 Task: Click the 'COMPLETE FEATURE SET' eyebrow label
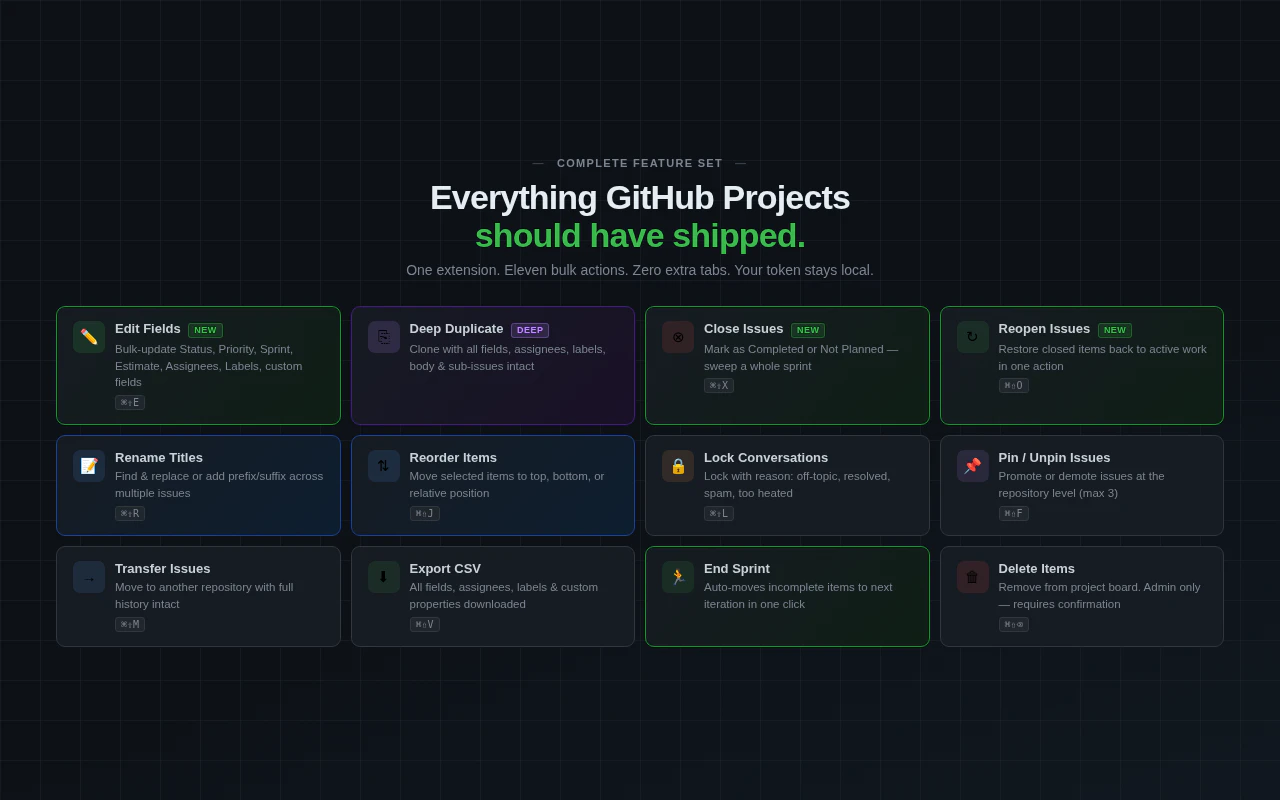(x=640, y=163)
